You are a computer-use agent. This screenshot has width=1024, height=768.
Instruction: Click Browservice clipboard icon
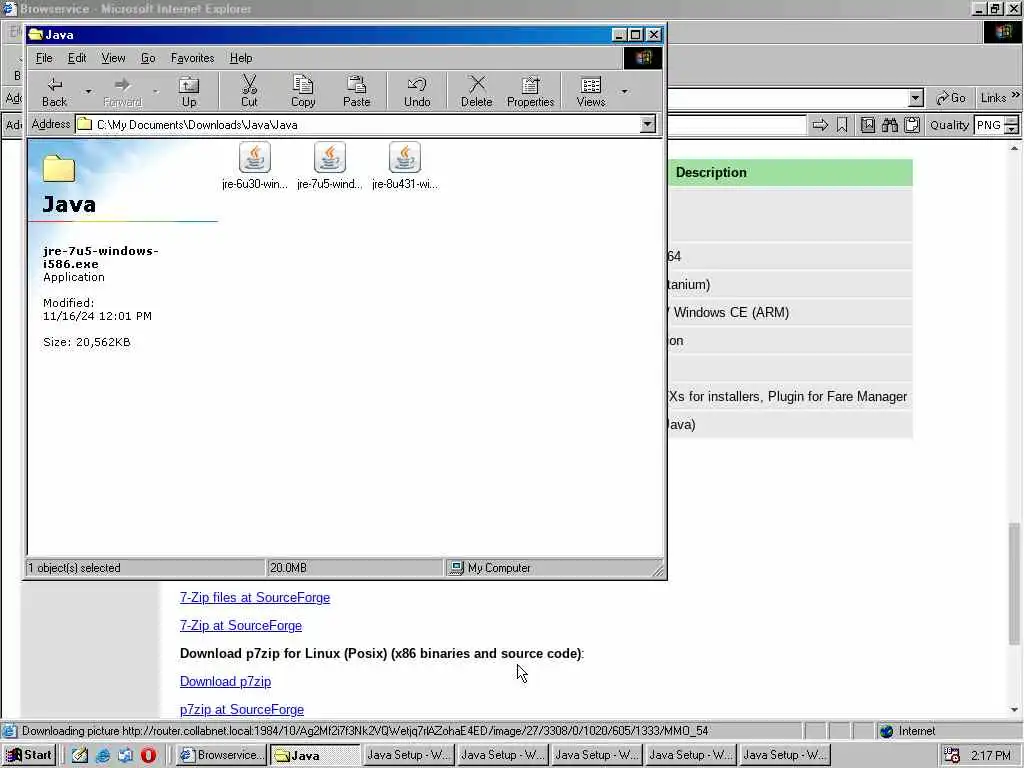tap(912, 125)
